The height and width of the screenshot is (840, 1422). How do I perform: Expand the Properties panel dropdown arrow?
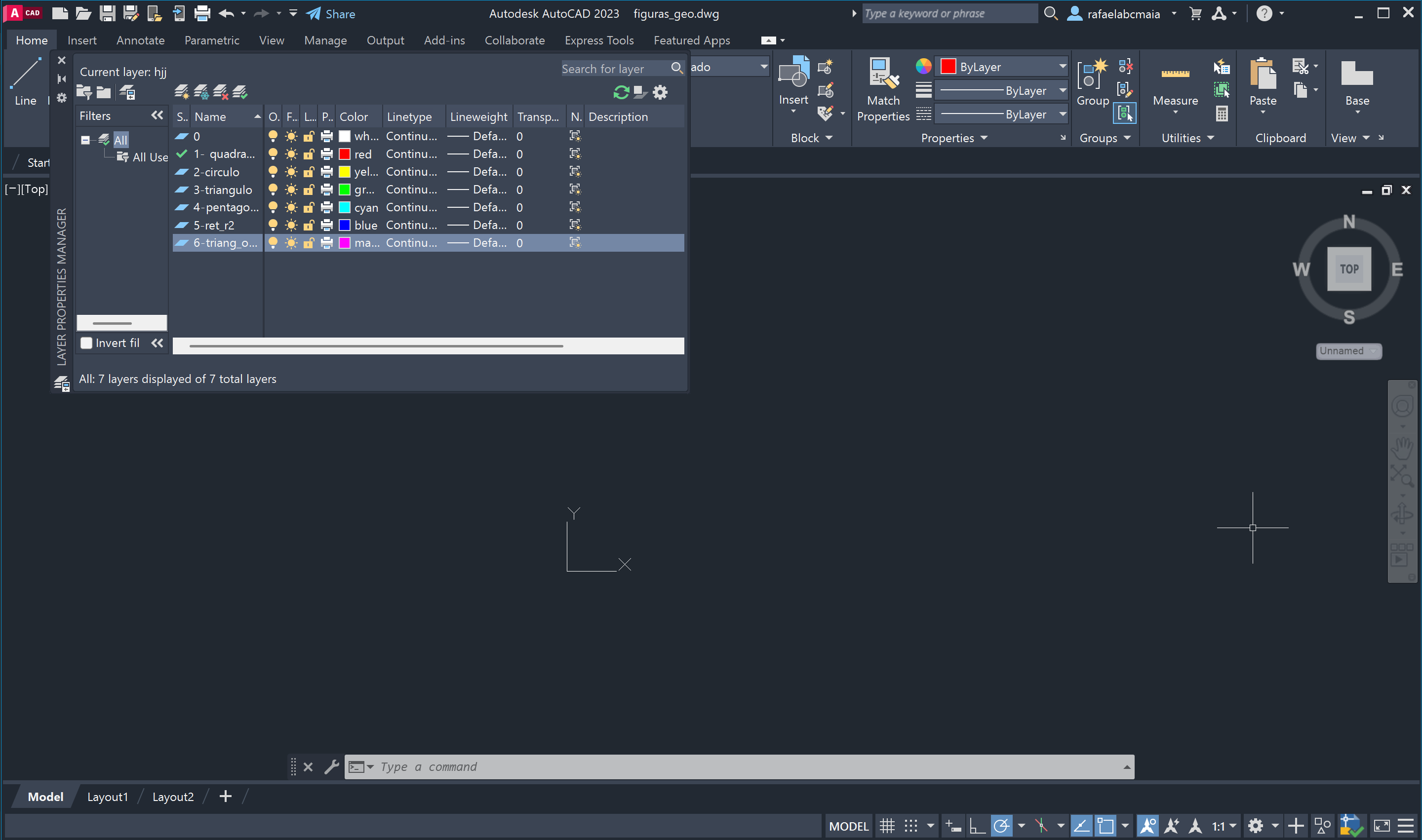pyautogui.click(x=984, y=138)
